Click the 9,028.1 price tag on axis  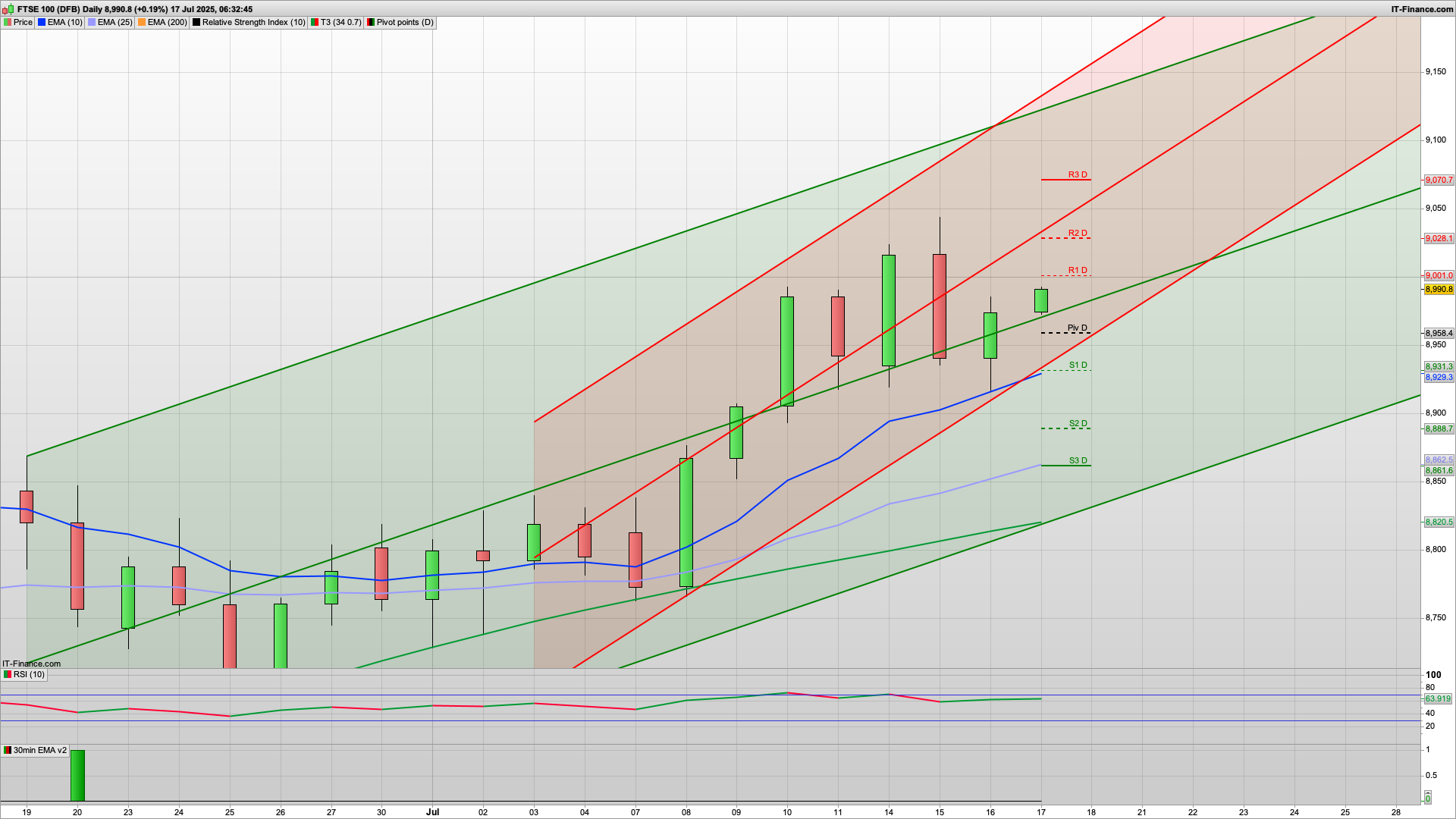tap(1439, 239)
